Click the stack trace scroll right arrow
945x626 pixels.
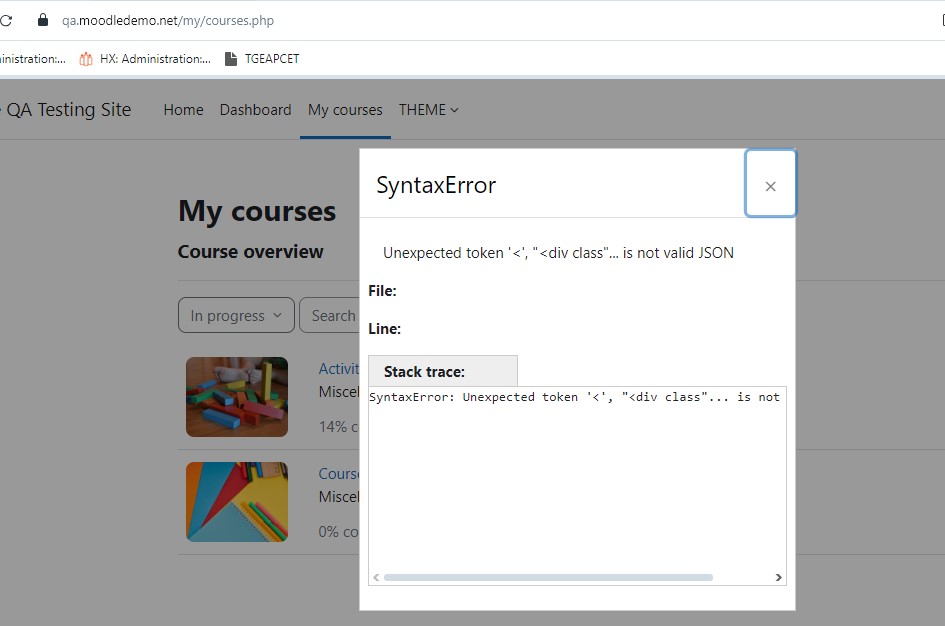tap(778, 577)
